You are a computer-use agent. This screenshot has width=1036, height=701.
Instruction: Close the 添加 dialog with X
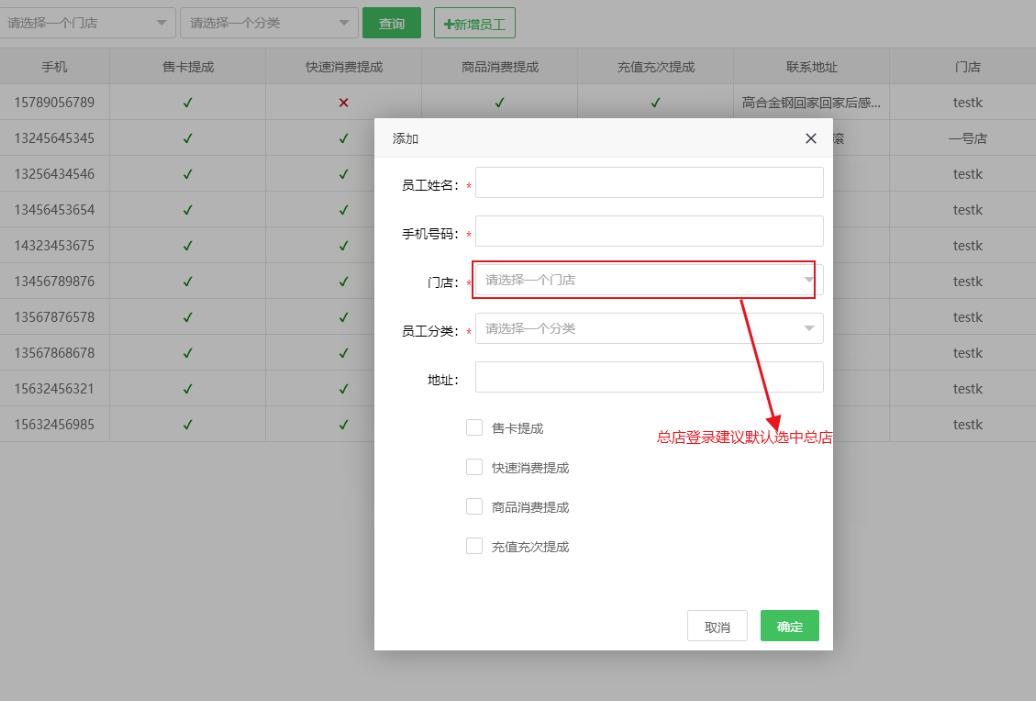811,139
